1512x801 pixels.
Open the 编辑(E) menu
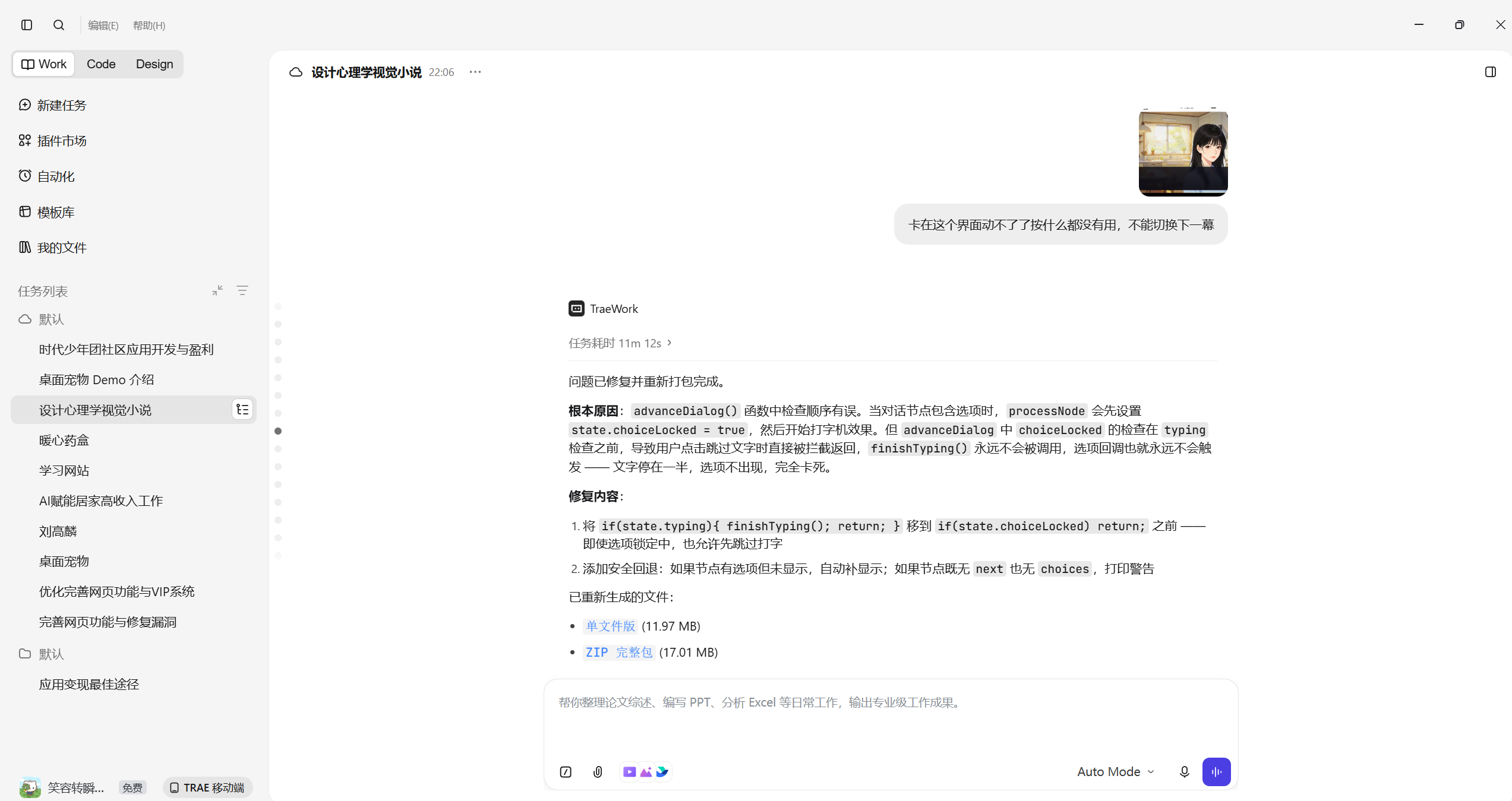tap(103, 26)
